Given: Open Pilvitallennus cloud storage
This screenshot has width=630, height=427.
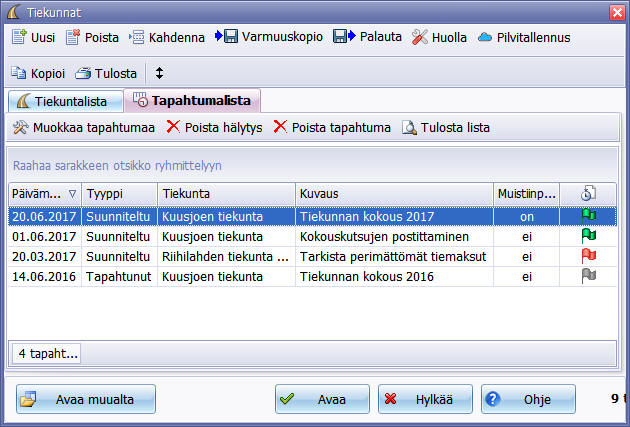Looking at the screenshot, I should click(x=524, y=37).
